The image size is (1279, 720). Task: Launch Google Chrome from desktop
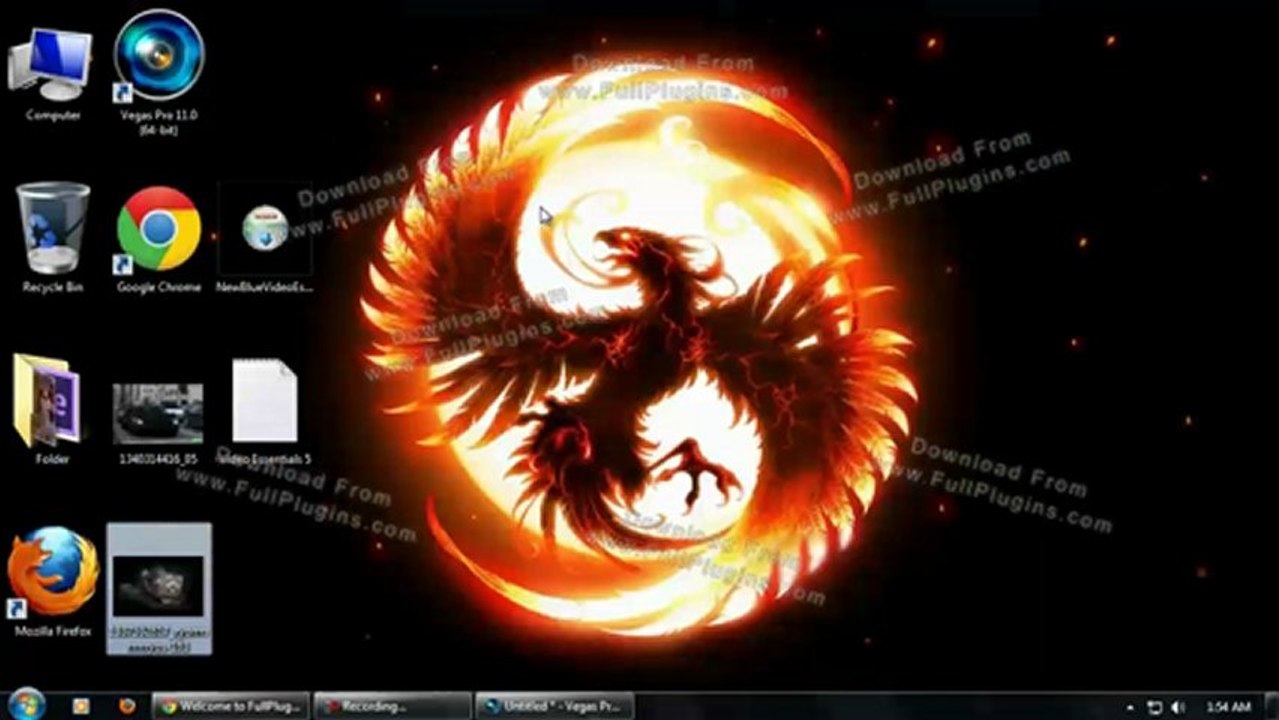(158, 240)
